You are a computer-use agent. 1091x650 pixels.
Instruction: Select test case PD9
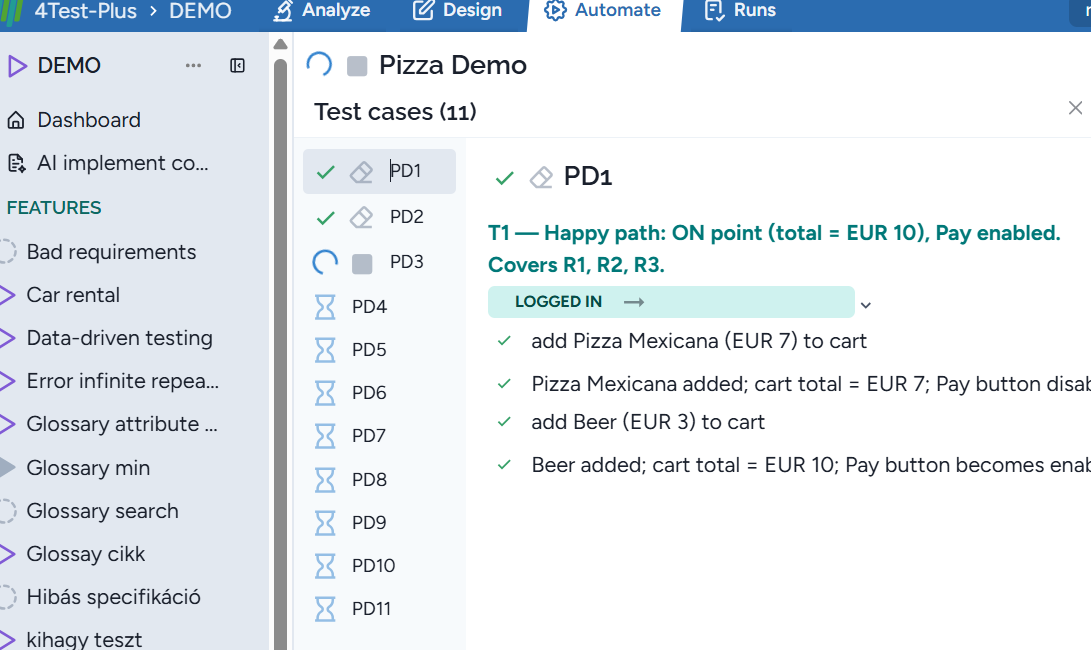(x=369, y=523)
